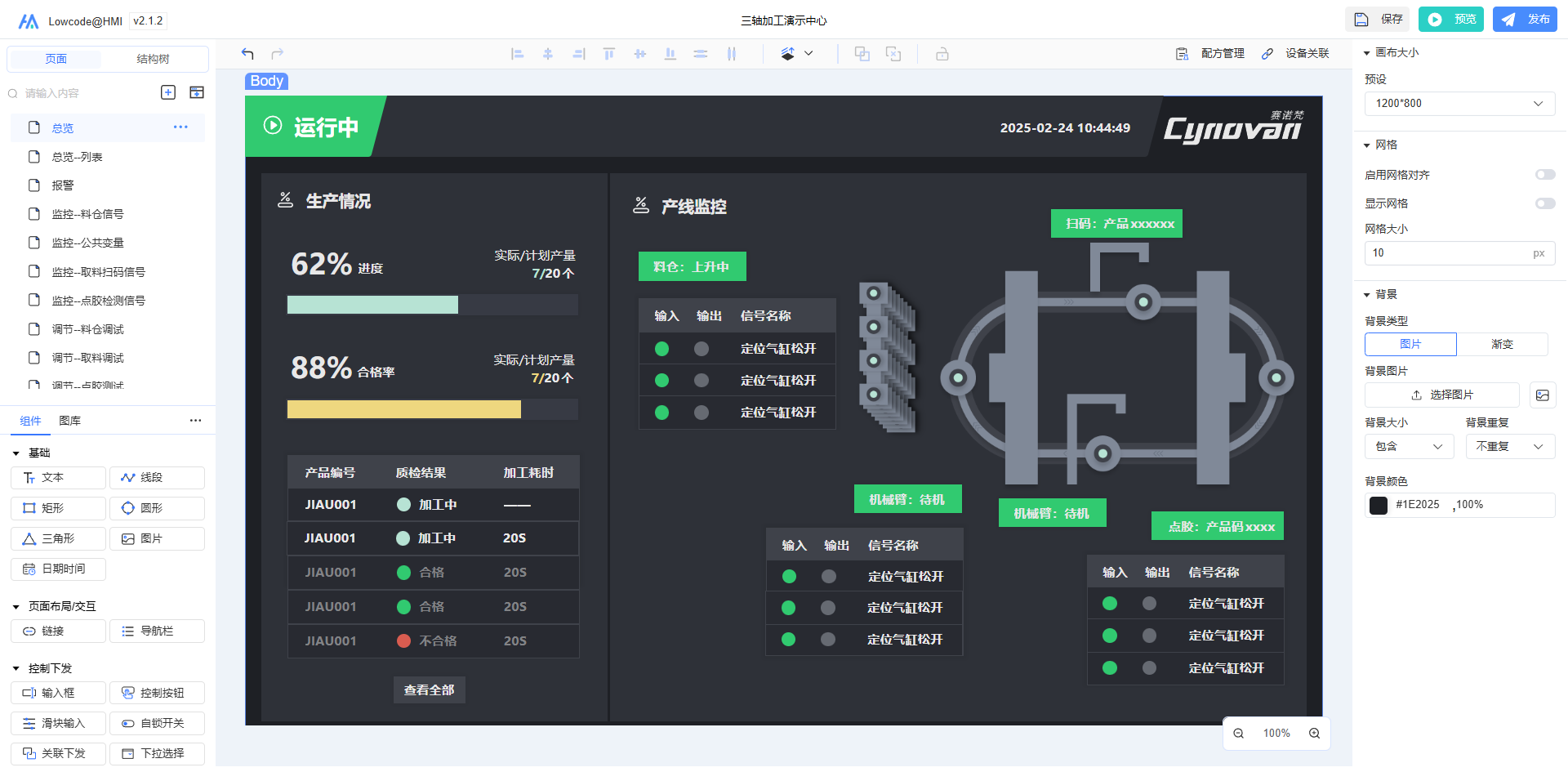This screenshot has width=1568, height=772.
Task: Click the add new page plus icon
Action: click(x=168, y=92)
